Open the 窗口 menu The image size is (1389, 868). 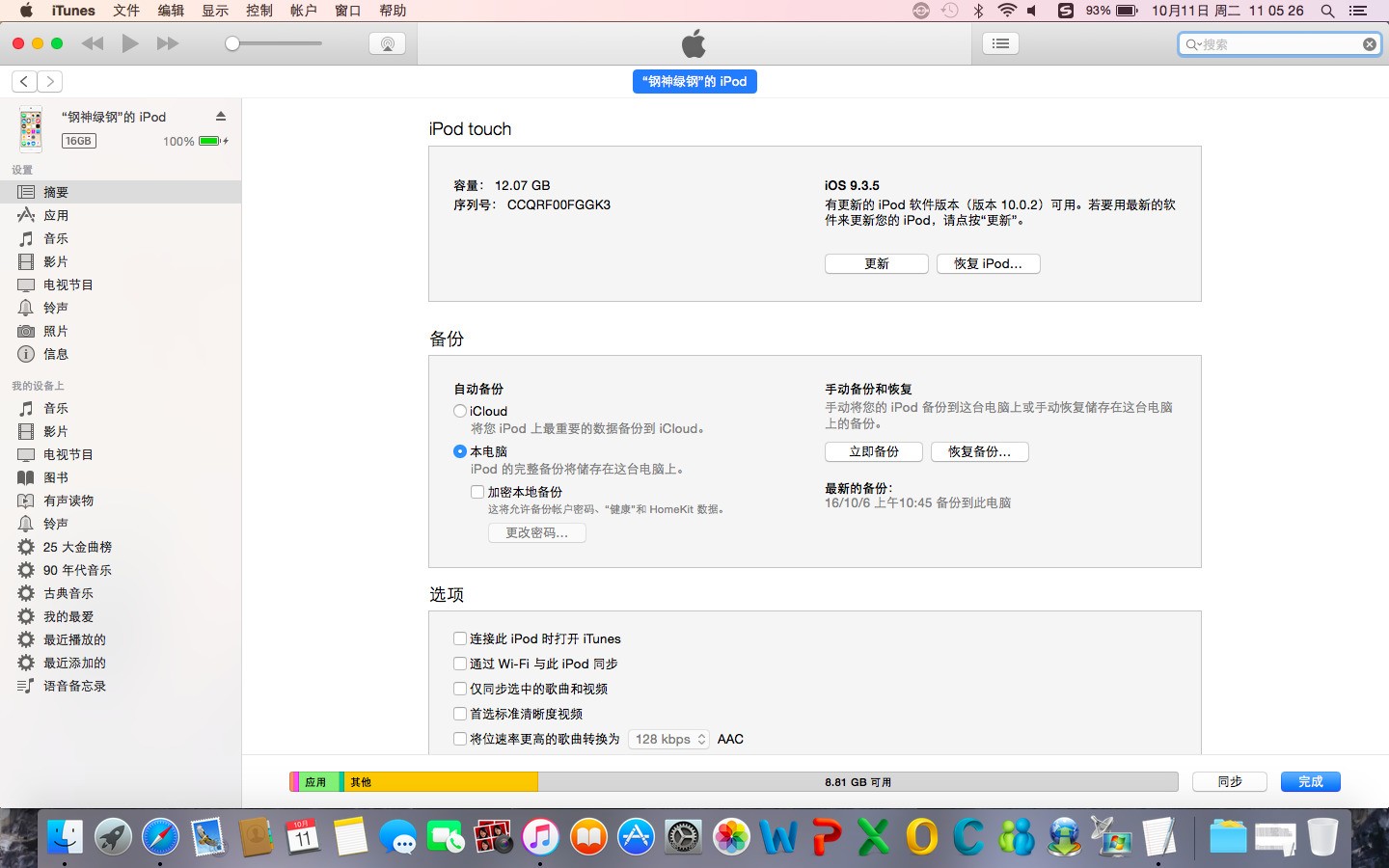(348, 11)
